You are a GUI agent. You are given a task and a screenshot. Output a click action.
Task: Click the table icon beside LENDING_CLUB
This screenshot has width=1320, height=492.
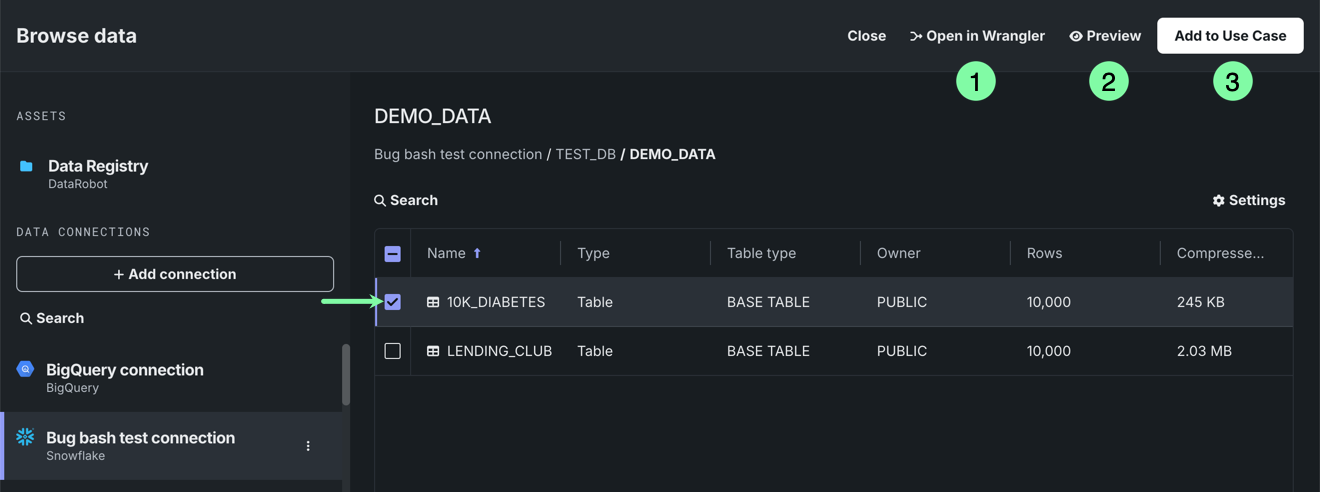[433, 351]
